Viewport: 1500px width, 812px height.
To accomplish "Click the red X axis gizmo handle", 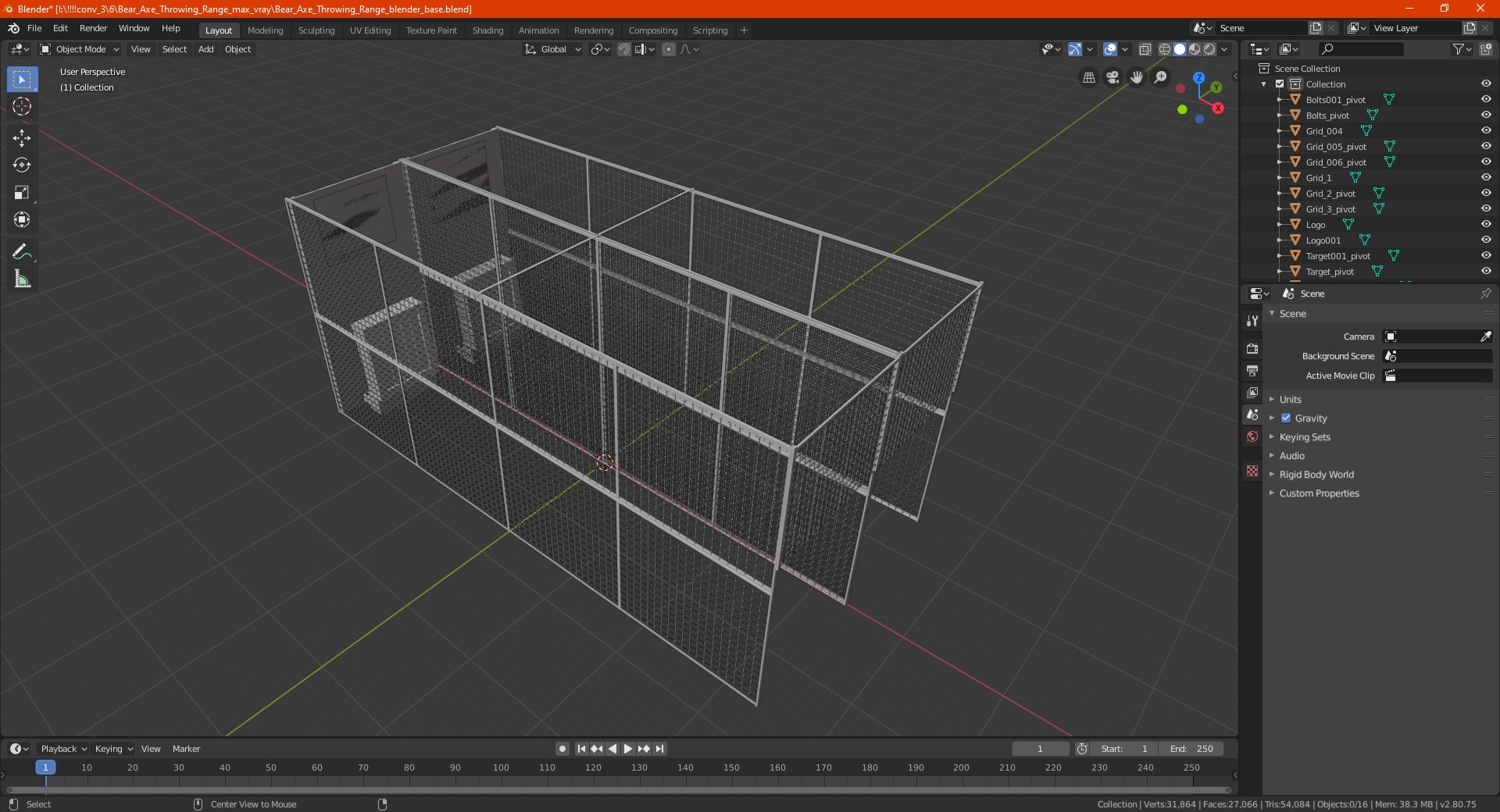I will 1218,108.
